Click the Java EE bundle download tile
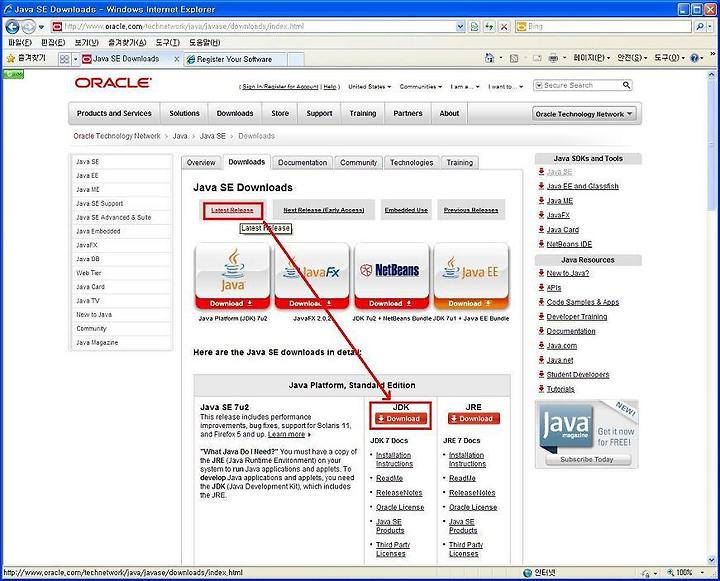Screen dimensions: 720x581 (x=471, y=277)
